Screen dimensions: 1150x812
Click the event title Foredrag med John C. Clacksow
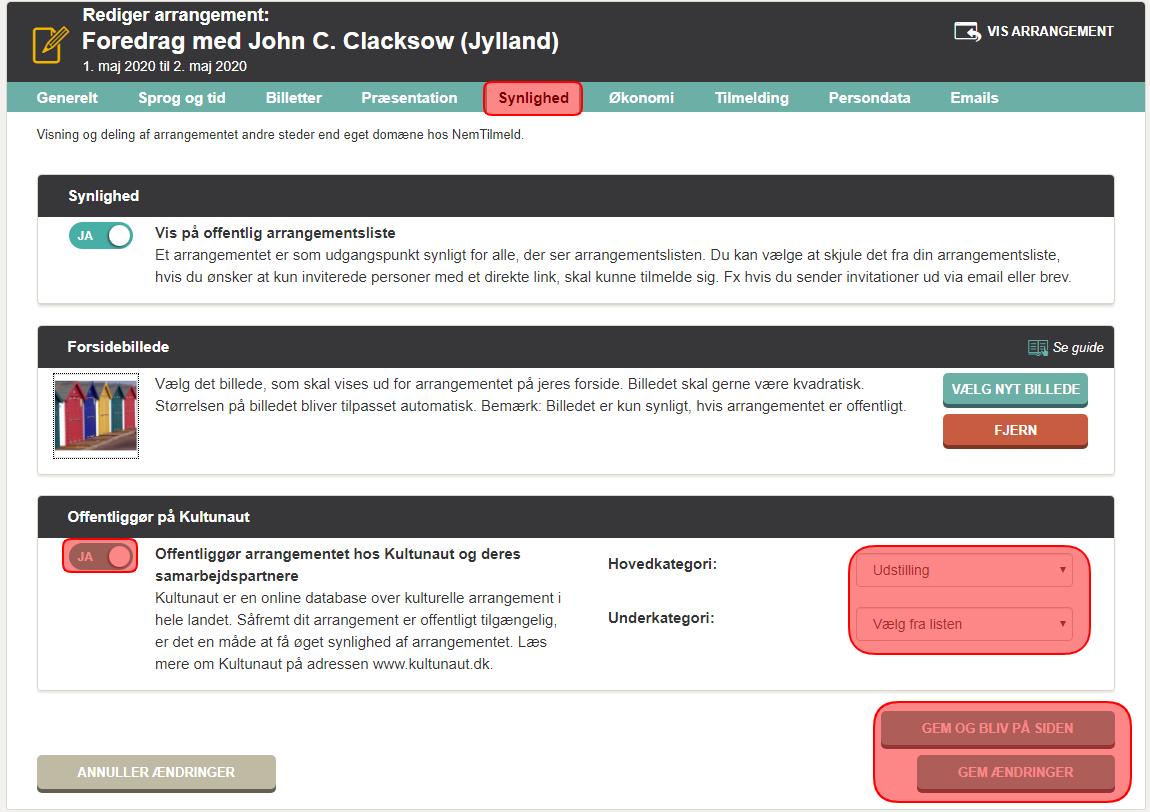tap(321, 41)
